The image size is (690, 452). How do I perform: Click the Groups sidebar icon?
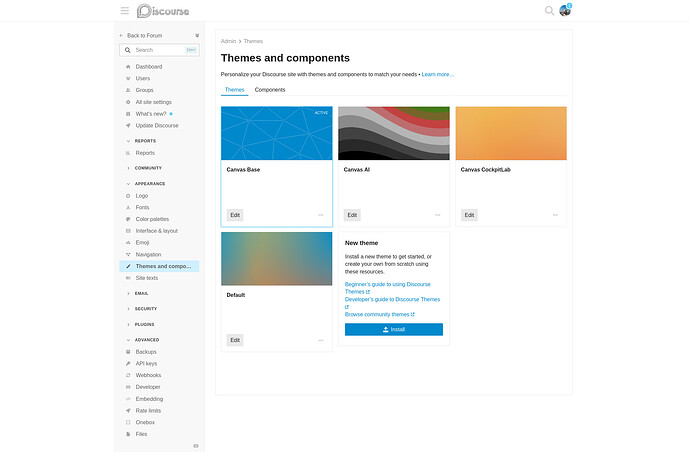click(x=128, y=90)
